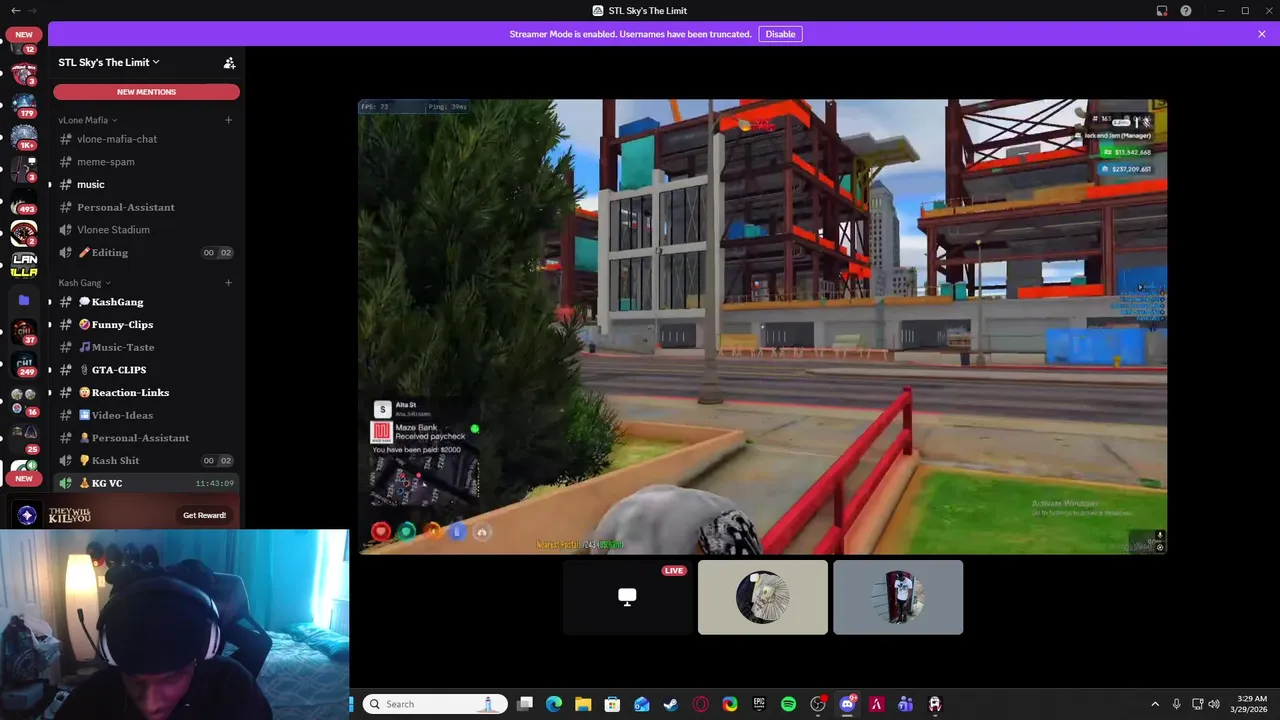Open the Reaction-Links channel

tap(146, 393)
